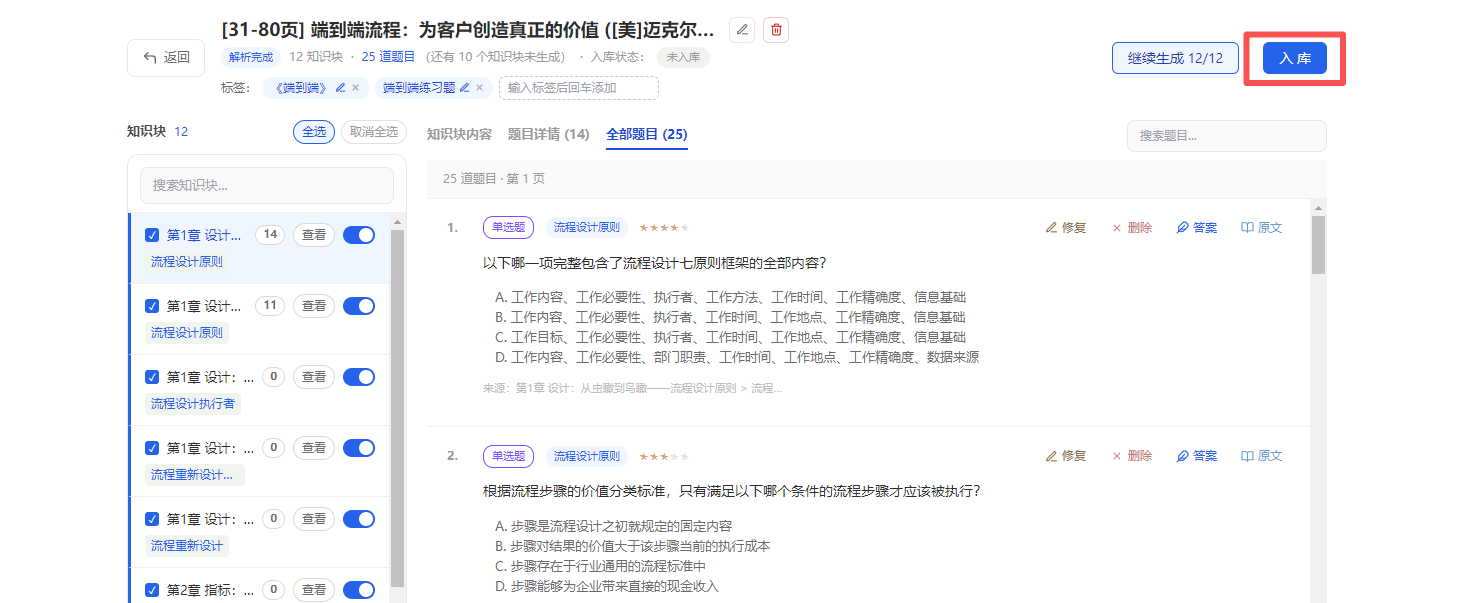Uncheck the checkbox of the block with 11 questions
Image resolution: width=1479 pixels, height=603 pixels.
152,306
